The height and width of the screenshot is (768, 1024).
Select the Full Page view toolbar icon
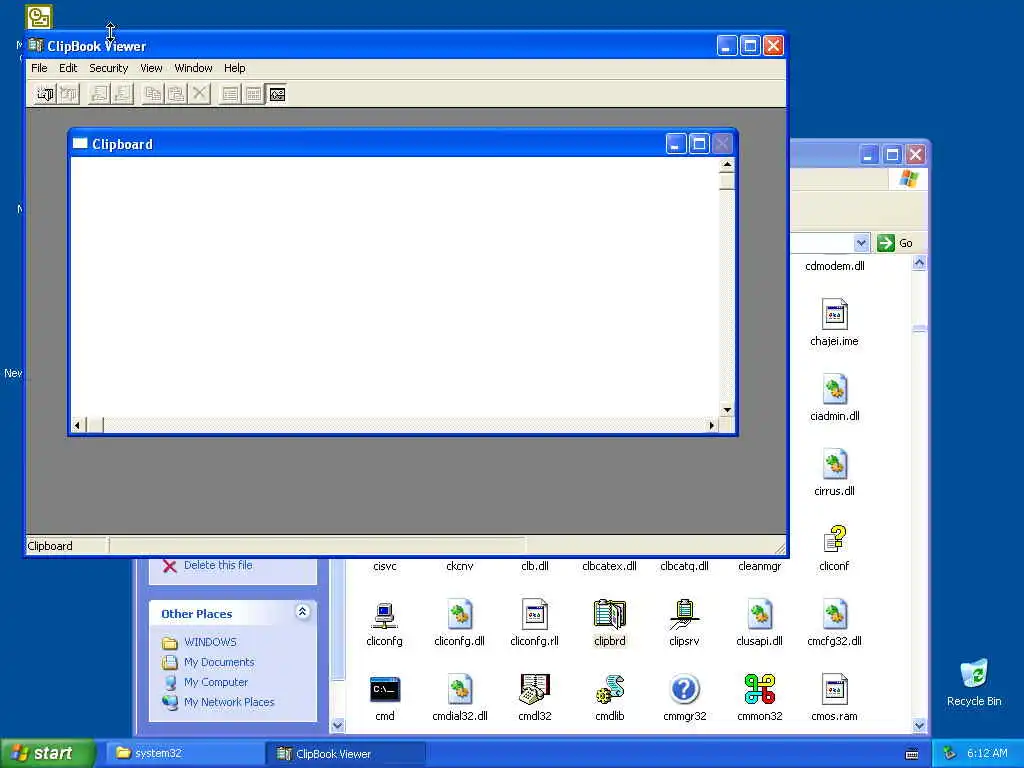point(277,95)
